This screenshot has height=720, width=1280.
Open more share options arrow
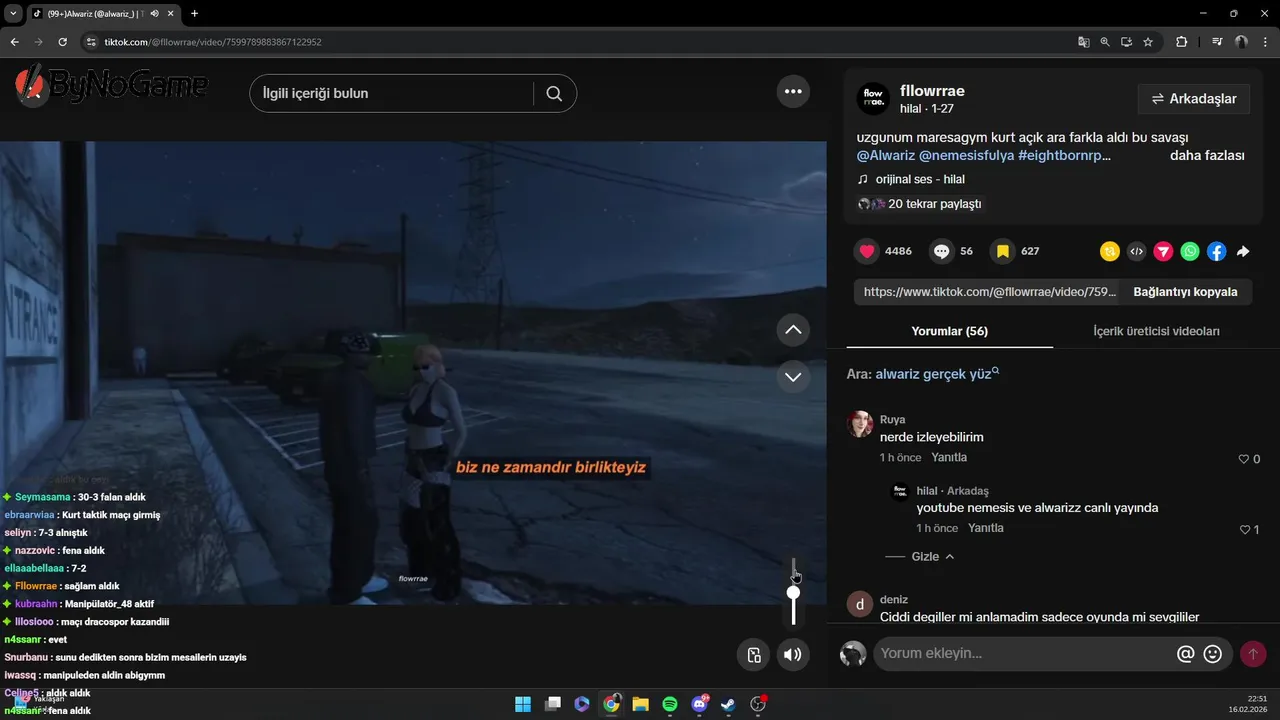[x=1243, y=252]
